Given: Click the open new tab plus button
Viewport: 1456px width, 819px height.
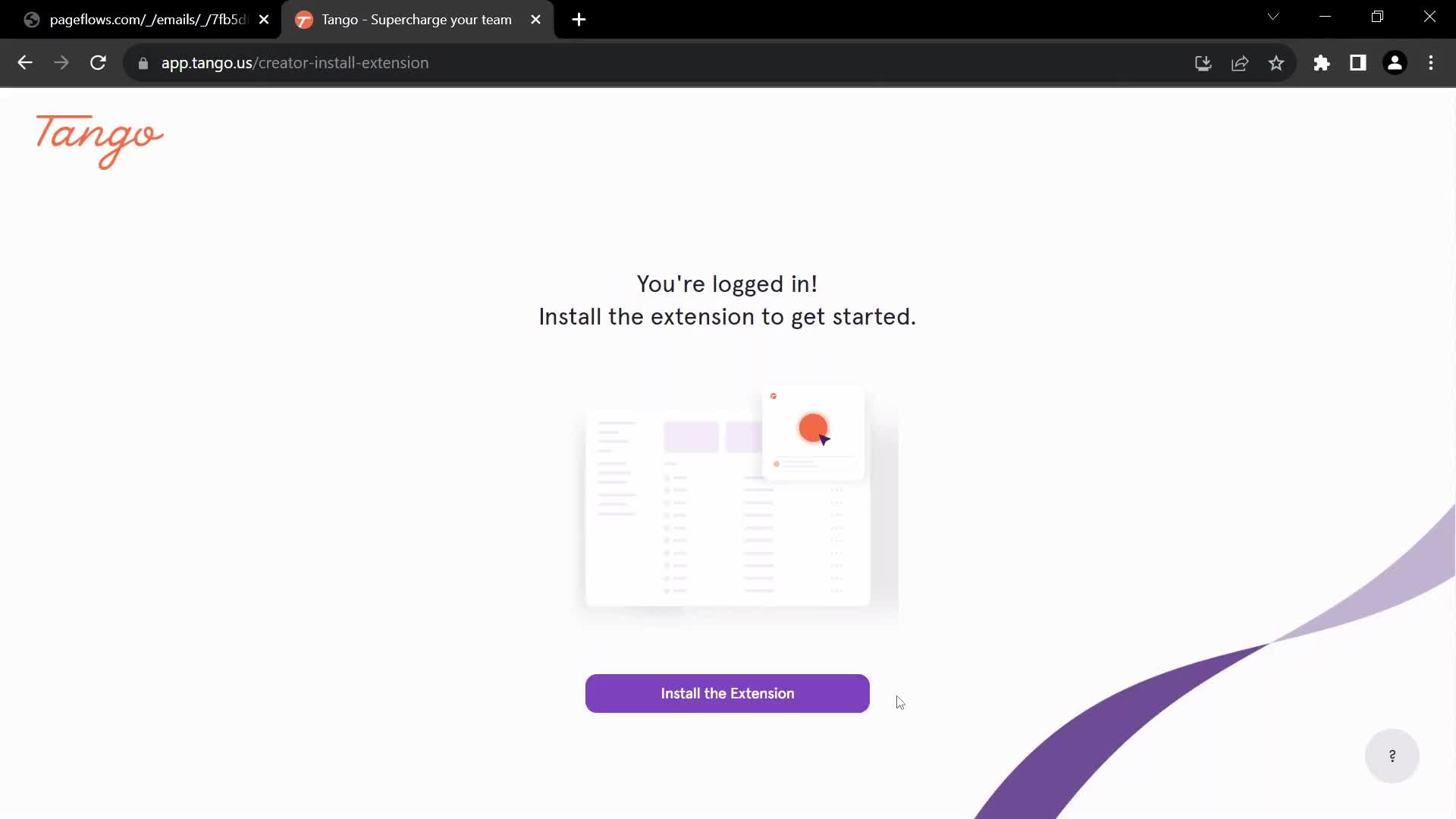Looking at the screenshot, I should [x=580, y=20].
